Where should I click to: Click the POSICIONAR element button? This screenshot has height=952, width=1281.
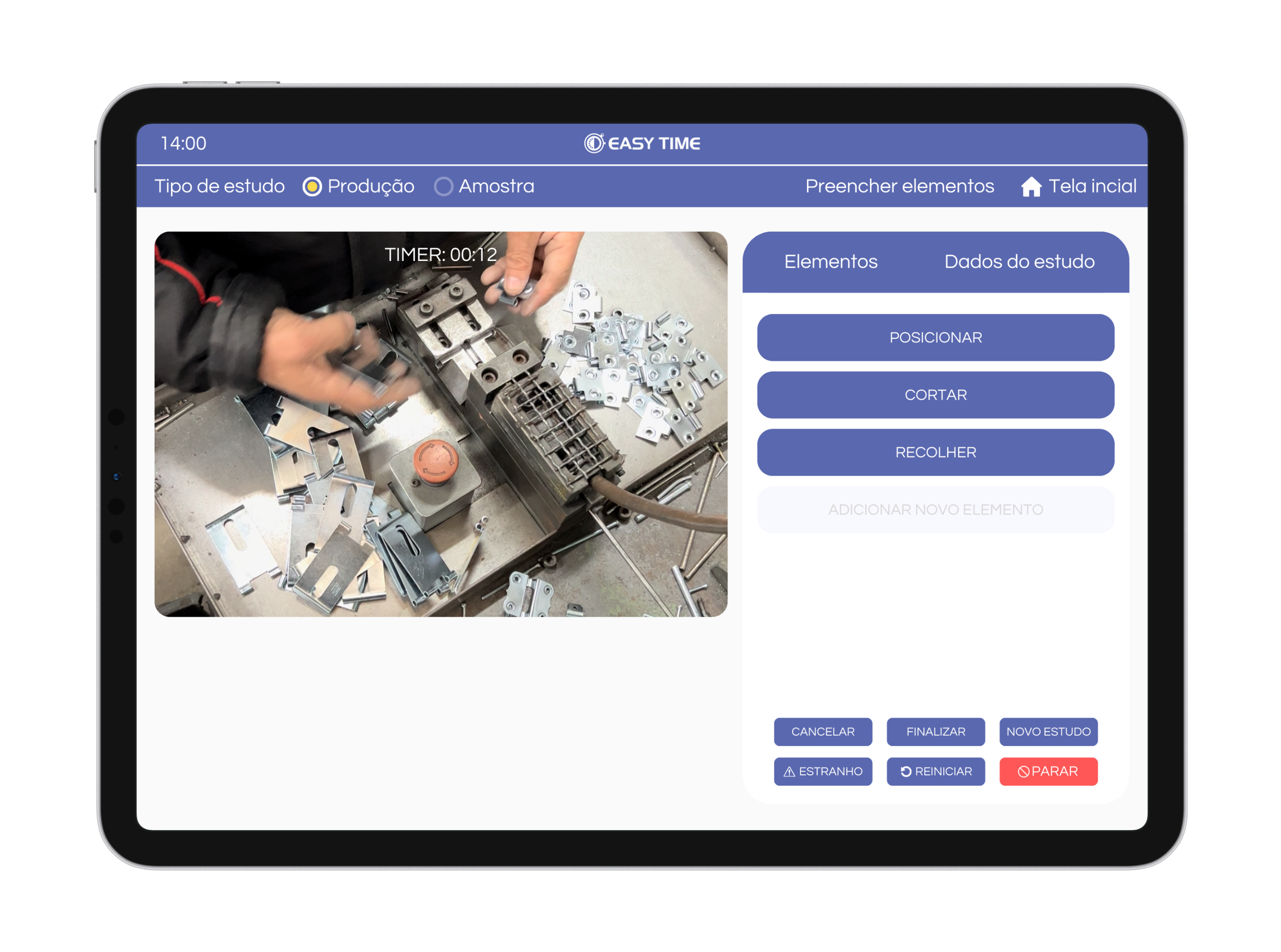[935, 337]
